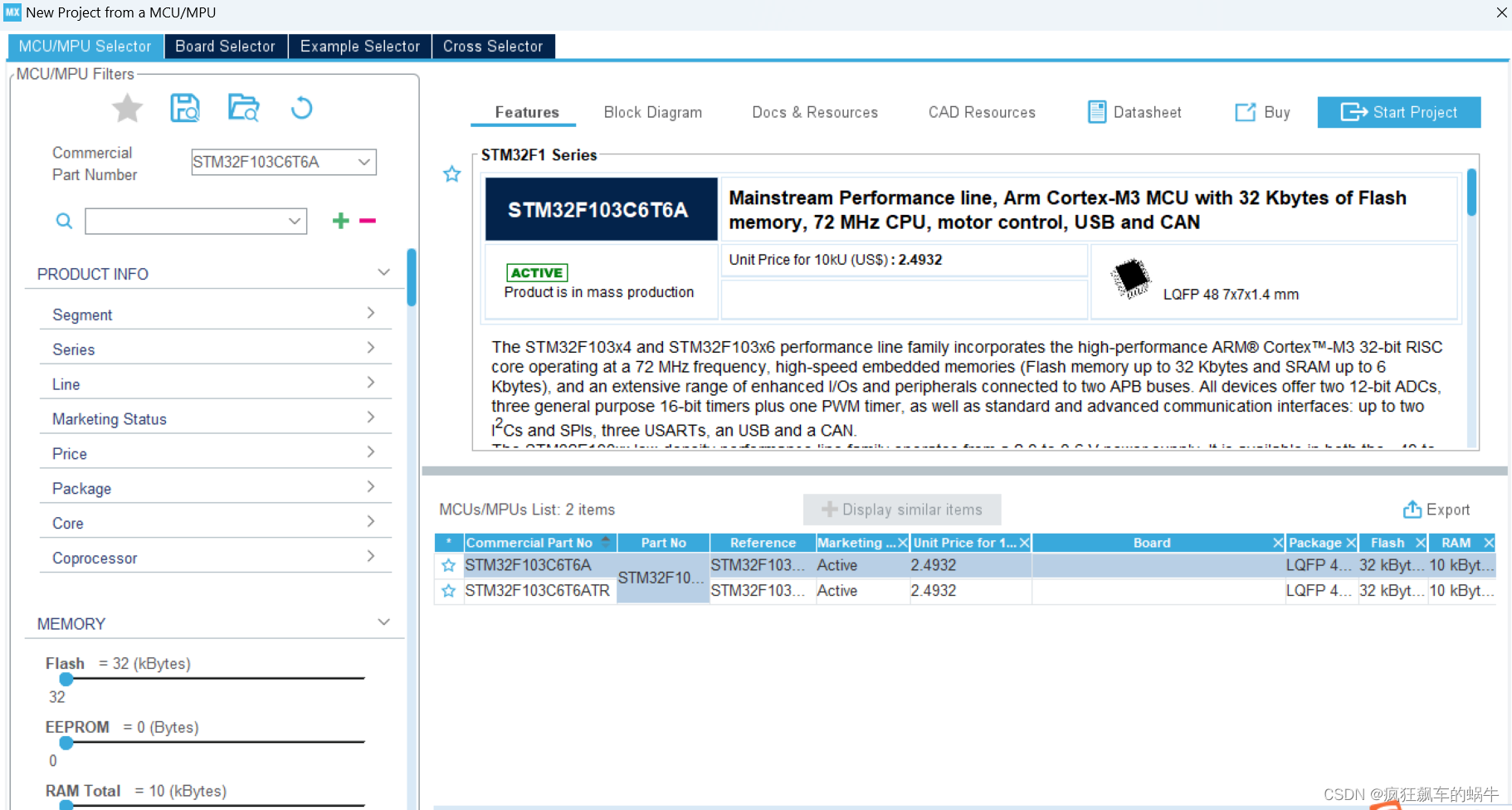
Task: Sort by Commercial Part No column header
Action: pyautogui.click(x=539, y=543)
